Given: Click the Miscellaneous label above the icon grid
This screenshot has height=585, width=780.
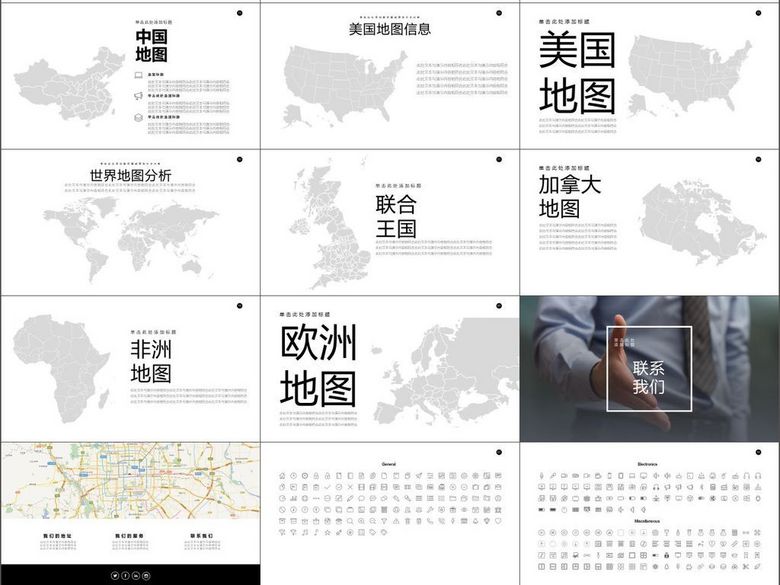Looking at the screenshot, I should click(647, 521).
